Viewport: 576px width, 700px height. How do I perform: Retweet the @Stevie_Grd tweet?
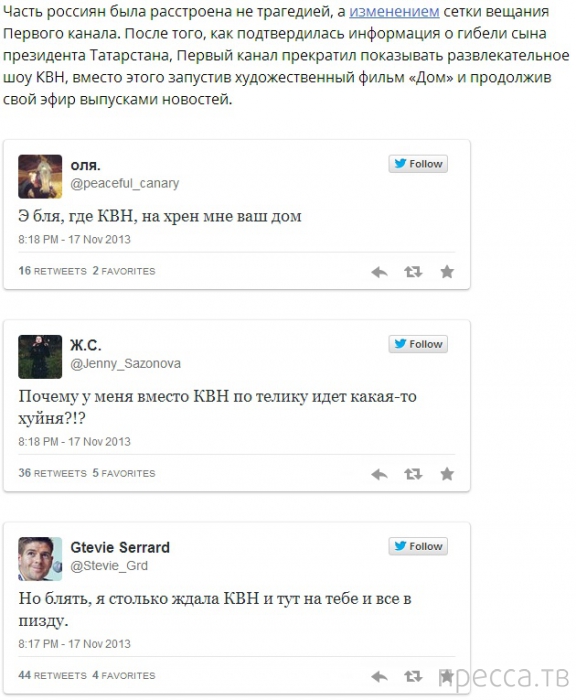click(413, 676)
